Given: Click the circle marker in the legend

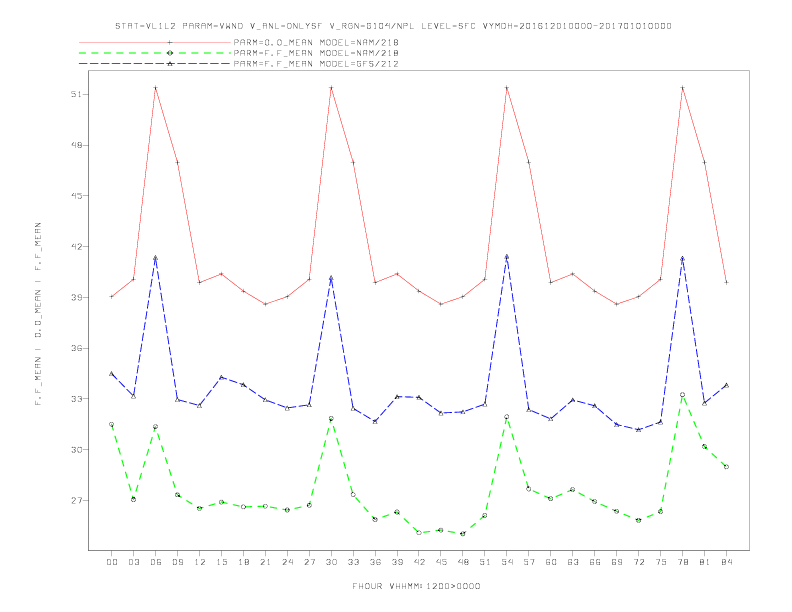Looking at the screenshot, I should point(170,53).
